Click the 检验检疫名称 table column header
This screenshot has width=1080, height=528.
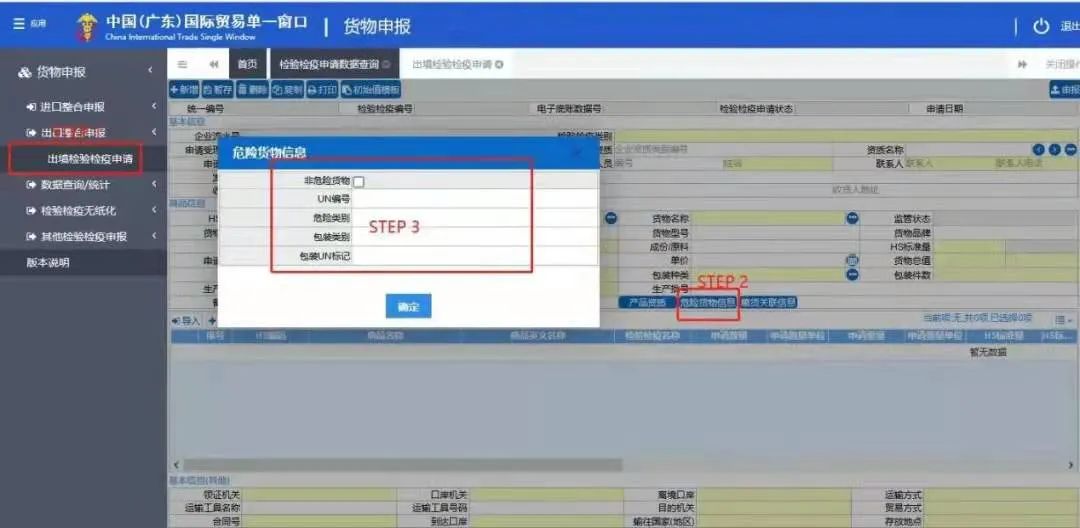pos(652,336)
